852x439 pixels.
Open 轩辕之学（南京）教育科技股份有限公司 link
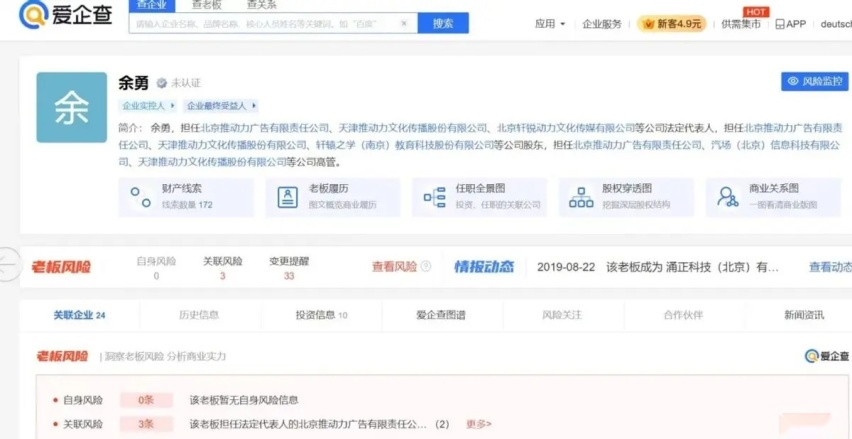pos(405,145)
